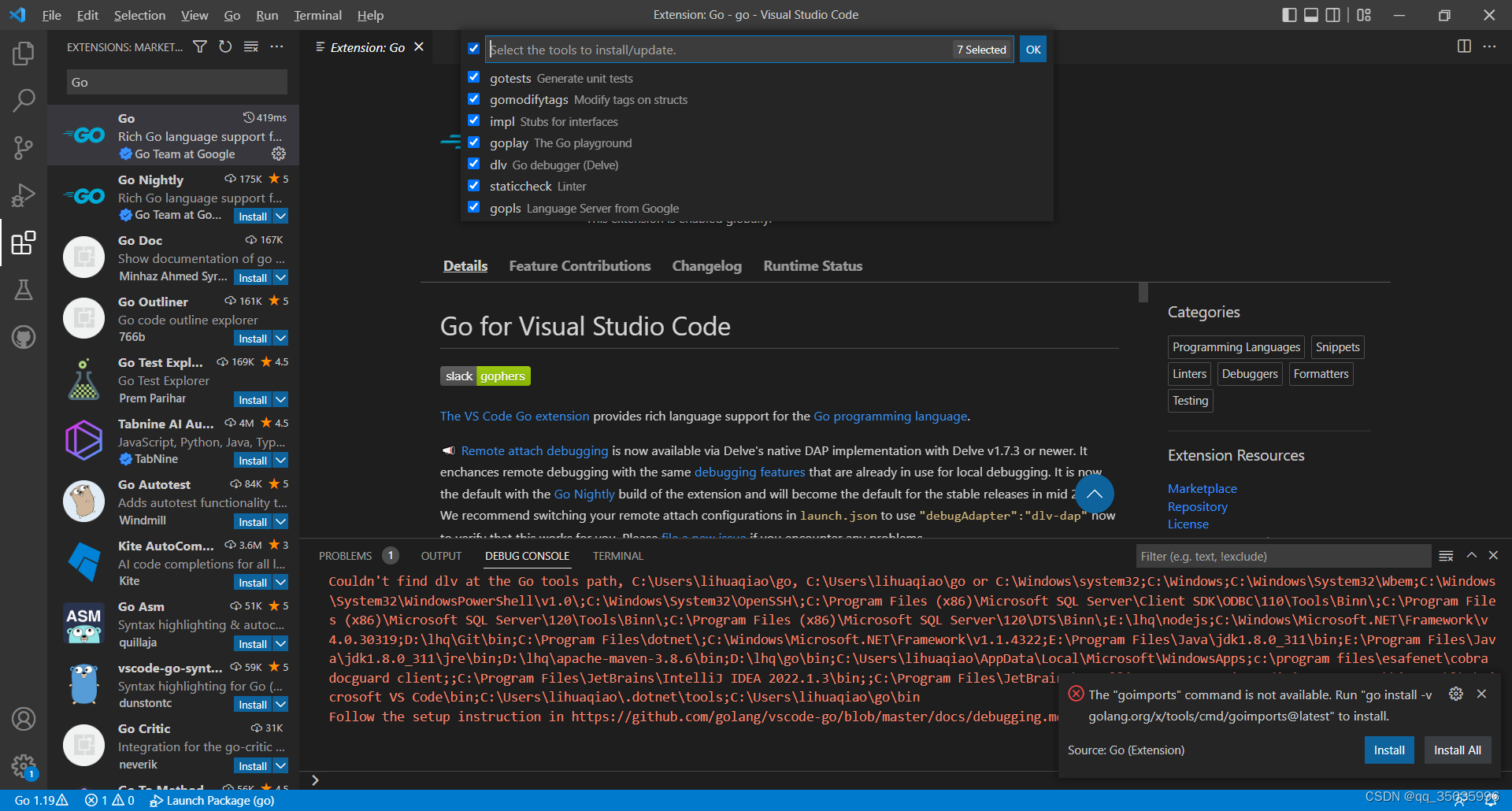This screenshot has height=811, width=1512.
Task: Uncheck the goplay tool
Action: click(473, 143)
